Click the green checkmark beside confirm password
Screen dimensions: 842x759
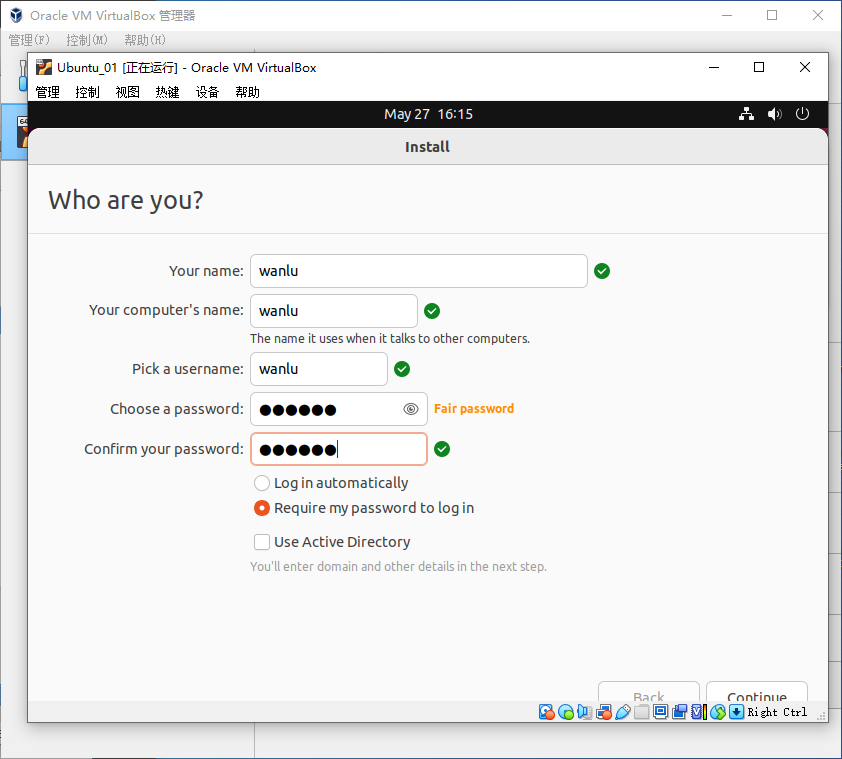pyautogui.click(x=442, y=449)
